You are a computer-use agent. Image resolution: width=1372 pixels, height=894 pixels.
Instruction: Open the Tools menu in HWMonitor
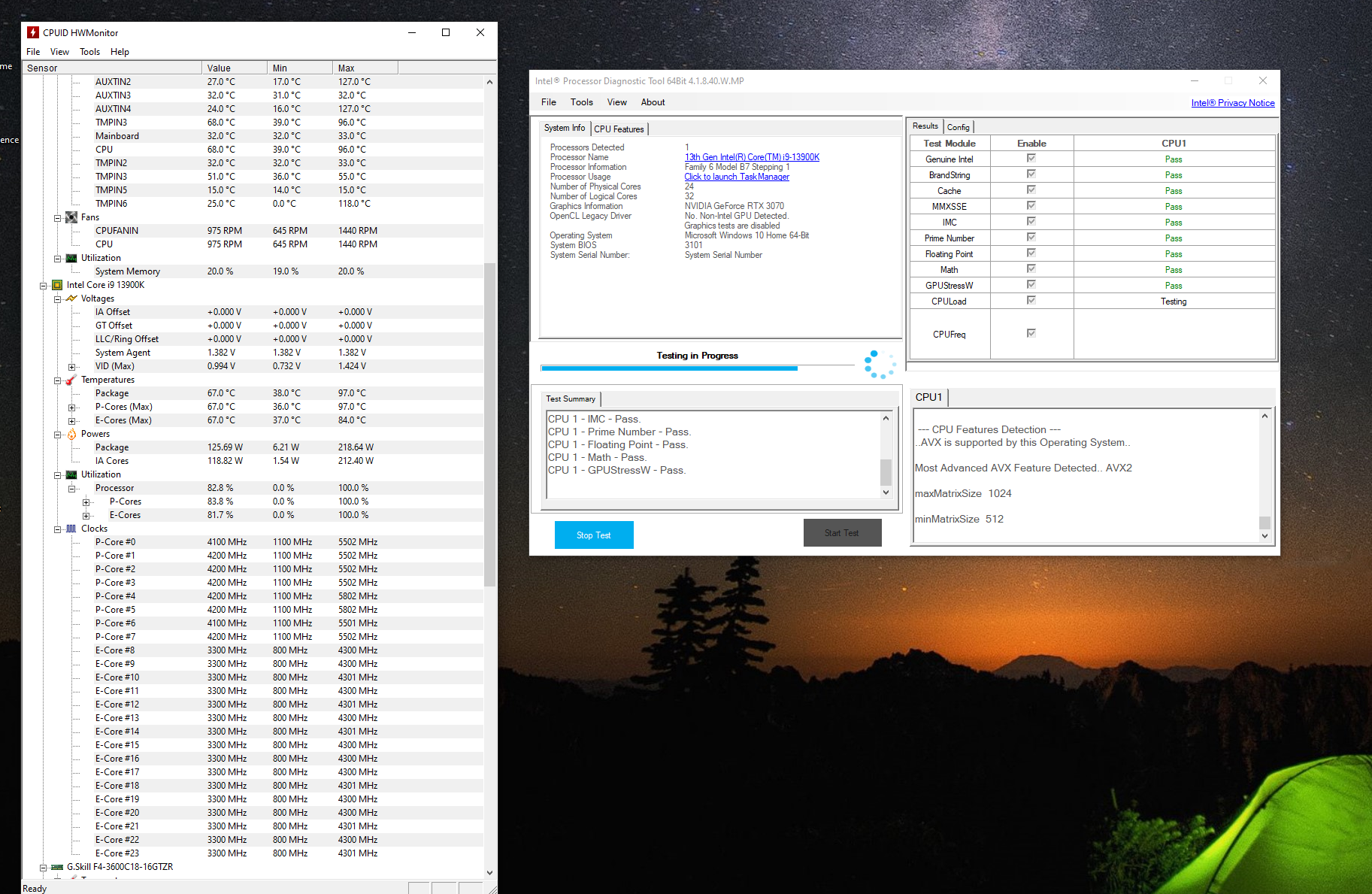click(89, 52)
